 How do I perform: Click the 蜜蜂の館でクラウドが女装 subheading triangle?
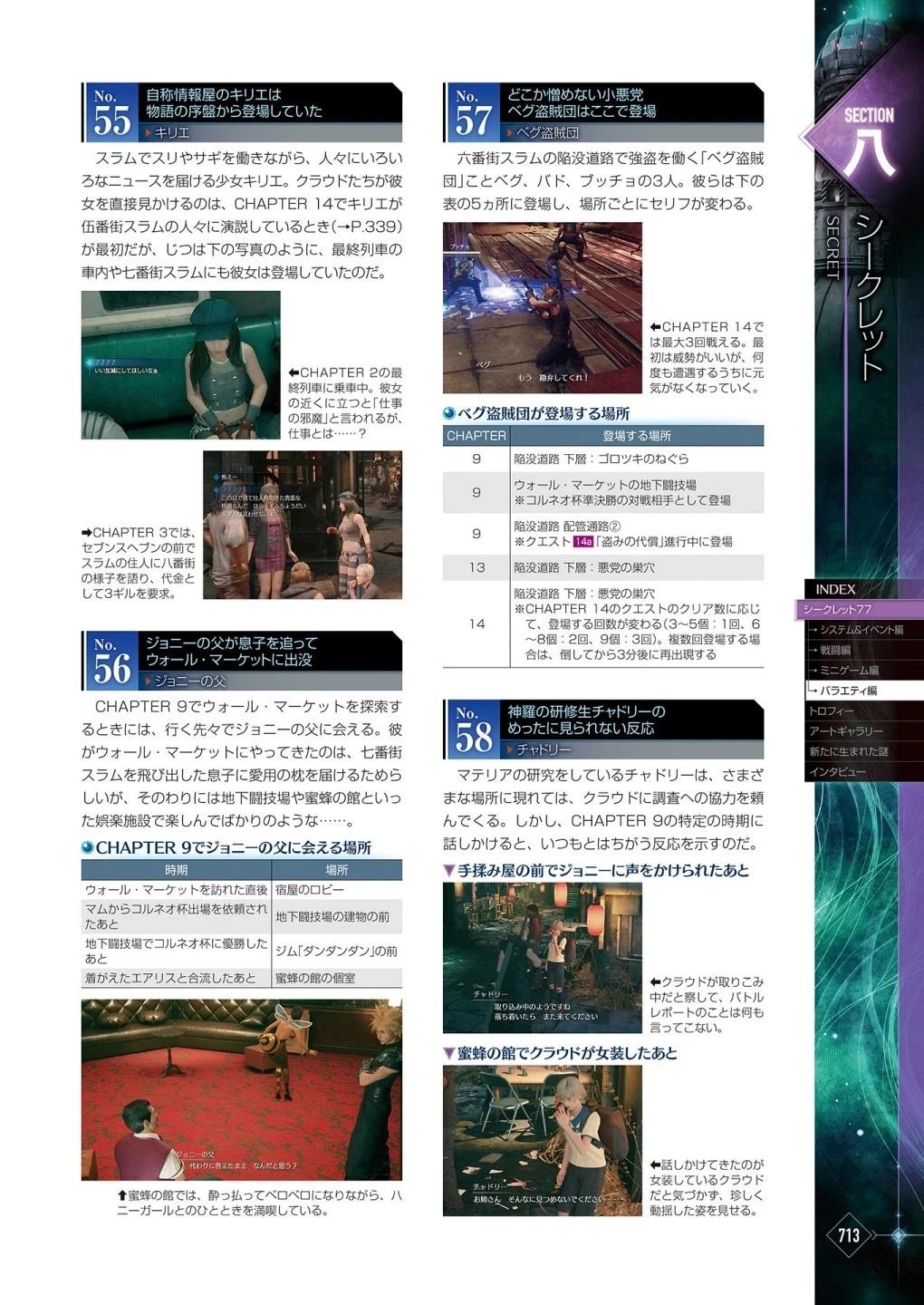pyautogui.click(x=448, y=1054)
